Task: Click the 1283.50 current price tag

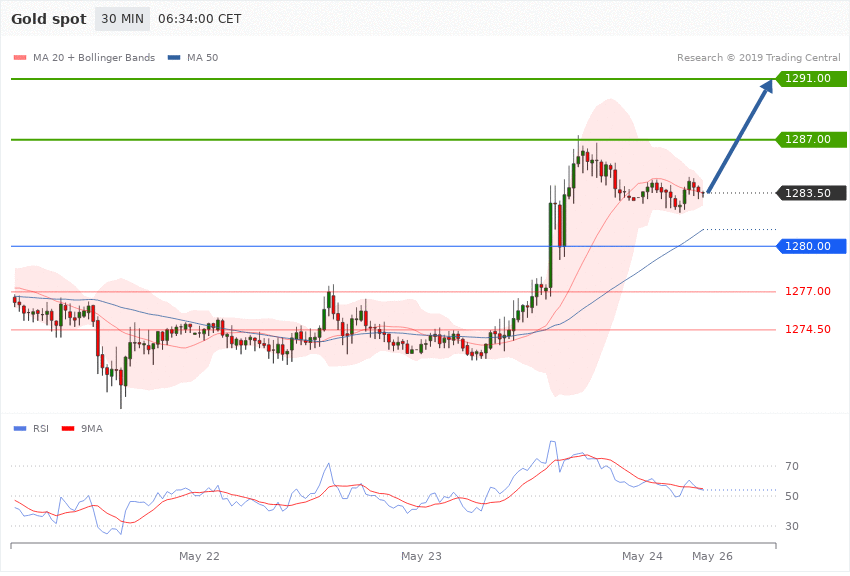Action: click(812, 193)
